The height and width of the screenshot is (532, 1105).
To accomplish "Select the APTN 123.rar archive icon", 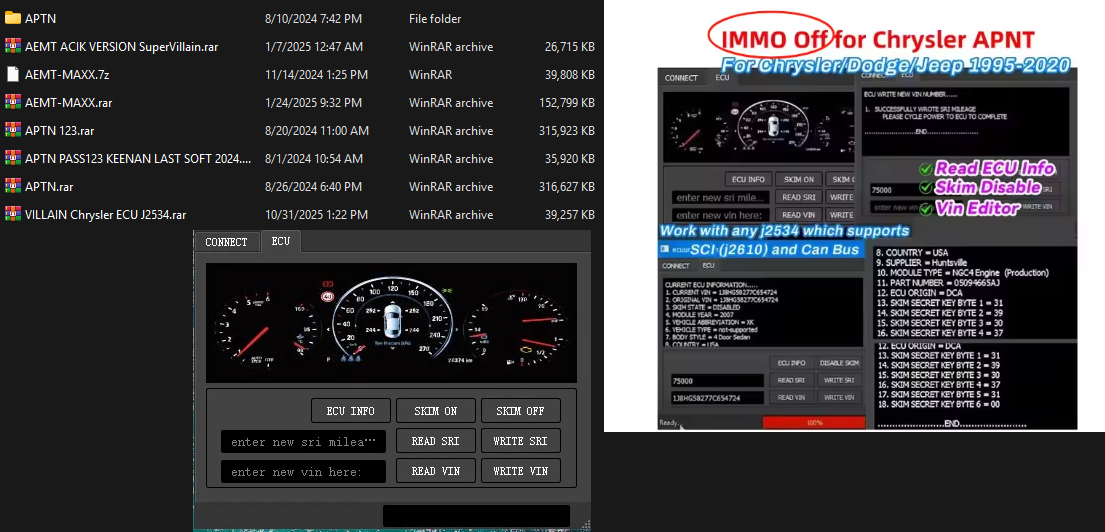I will point(13,130).
